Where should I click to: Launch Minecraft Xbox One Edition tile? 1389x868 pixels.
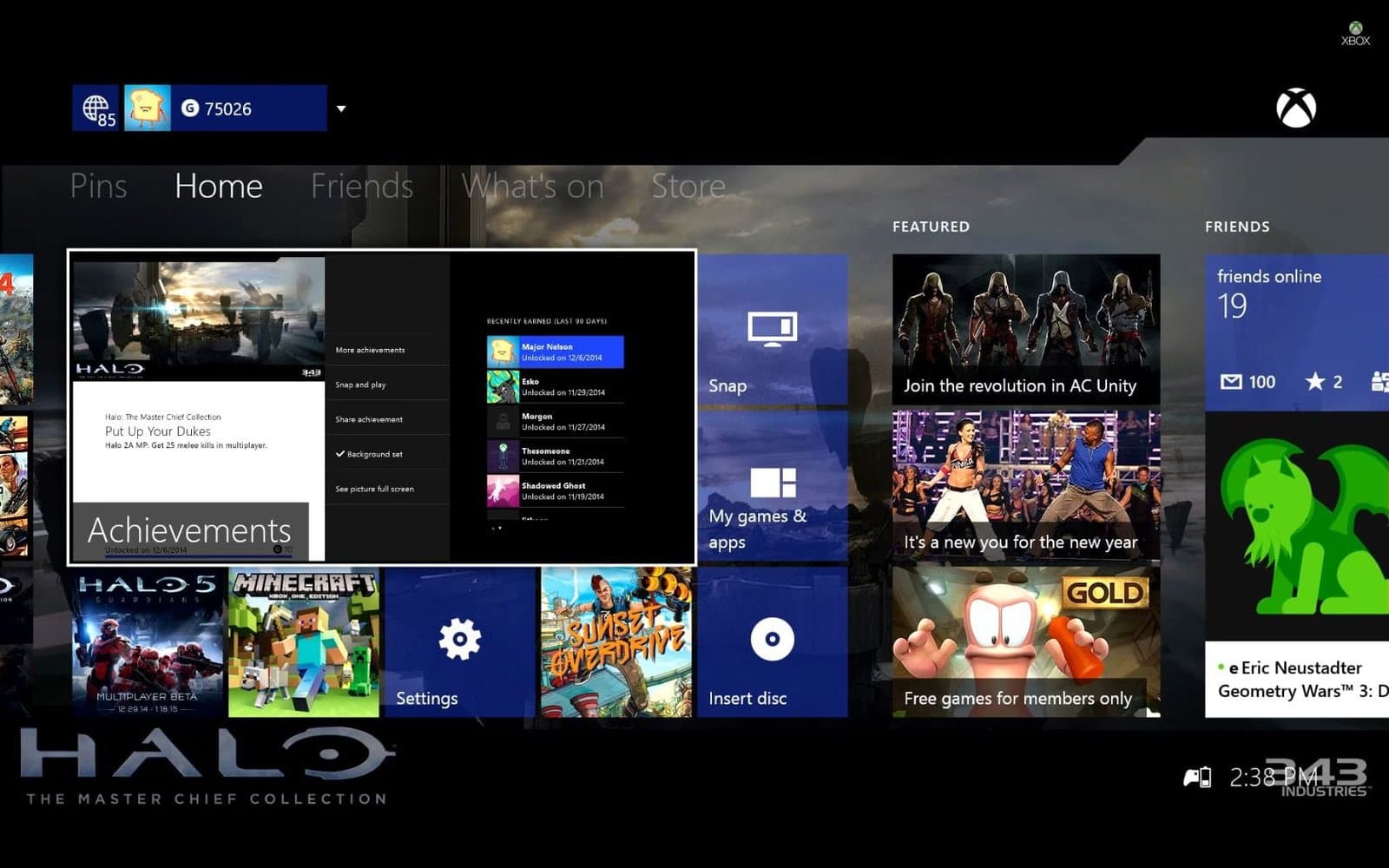pos(304,641)
